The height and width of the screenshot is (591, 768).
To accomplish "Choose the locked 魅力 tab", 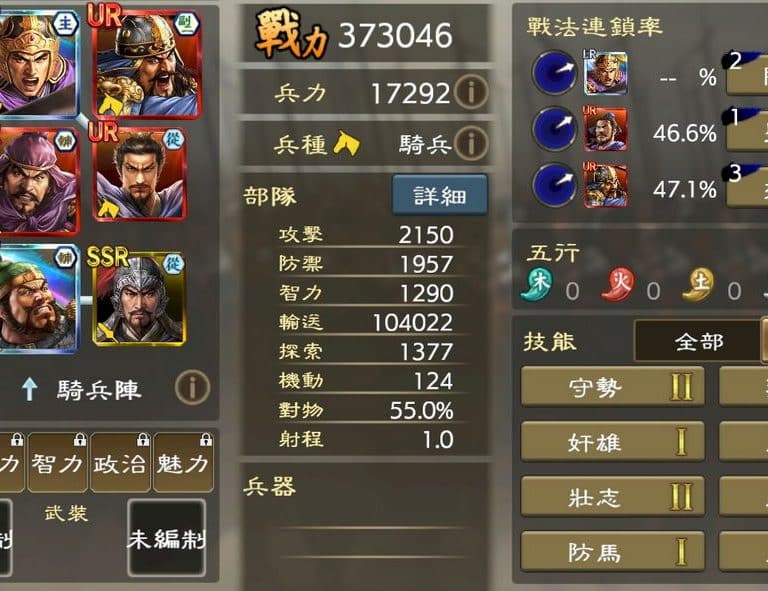I will (183, 462).
